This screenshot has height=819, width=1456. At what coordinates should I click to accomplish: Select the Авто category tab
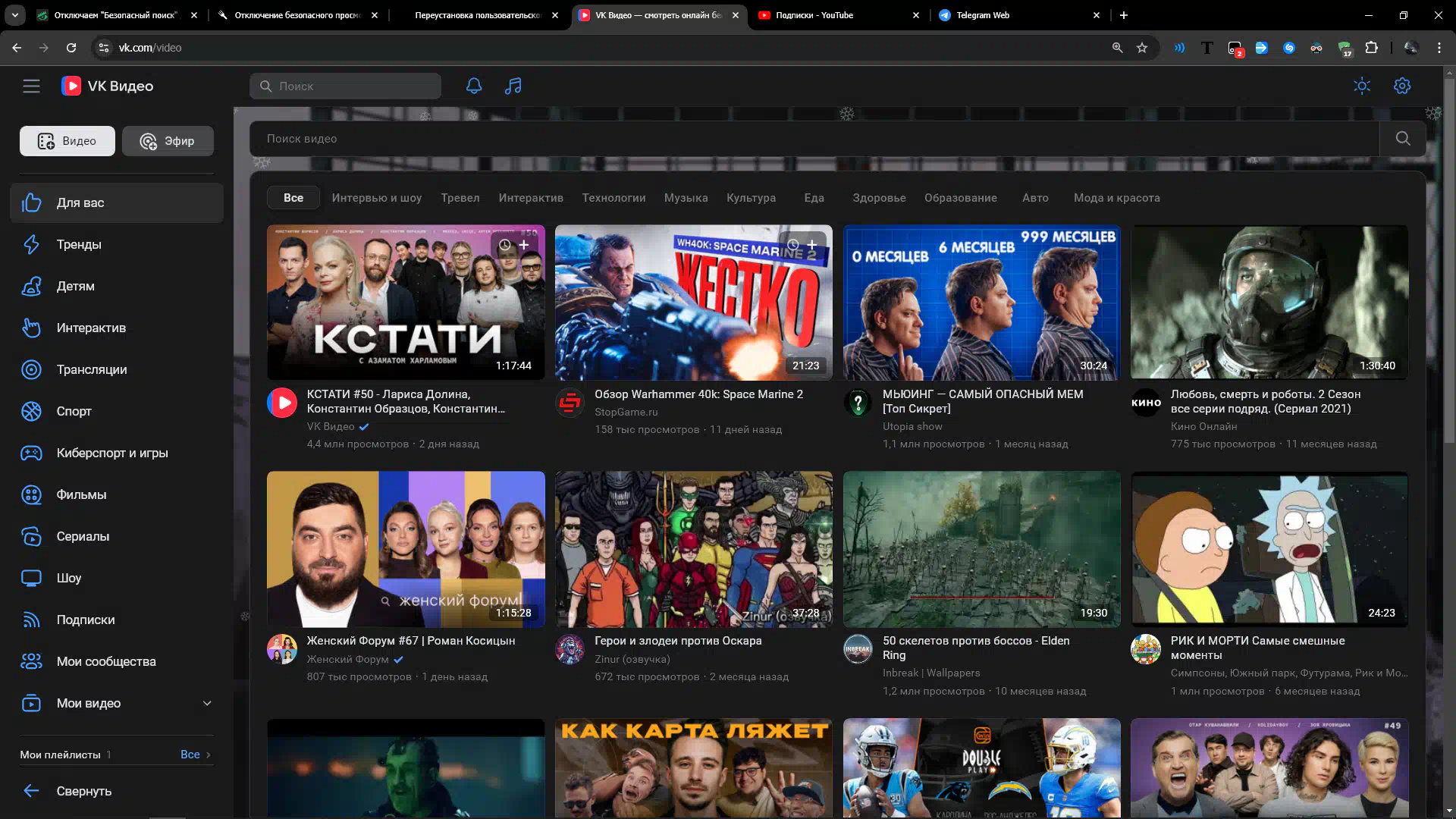[1035, 198]
